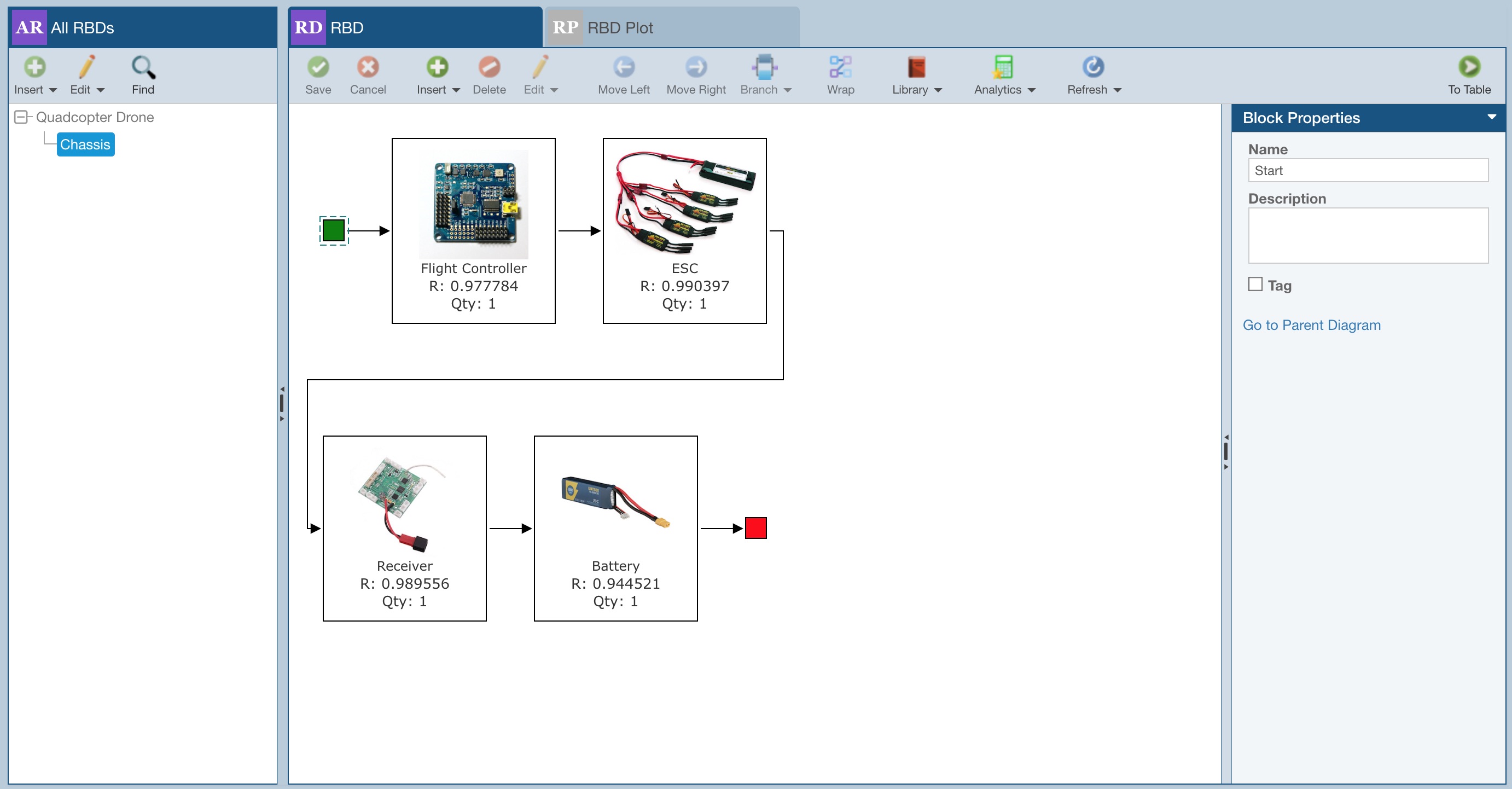Select the red end node square
1512x789 pixels.
click(755, 528)
